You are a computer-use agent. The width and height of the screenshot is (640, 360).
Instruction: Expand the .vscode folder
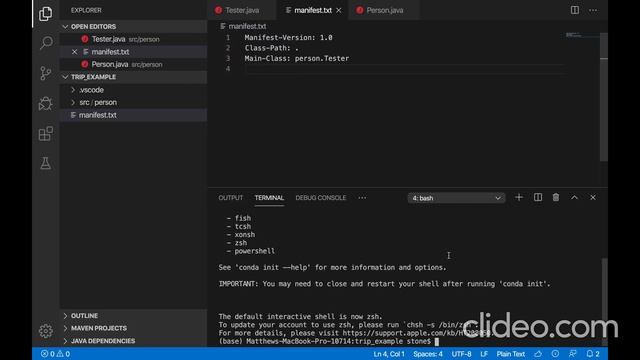tap(134, 90)
